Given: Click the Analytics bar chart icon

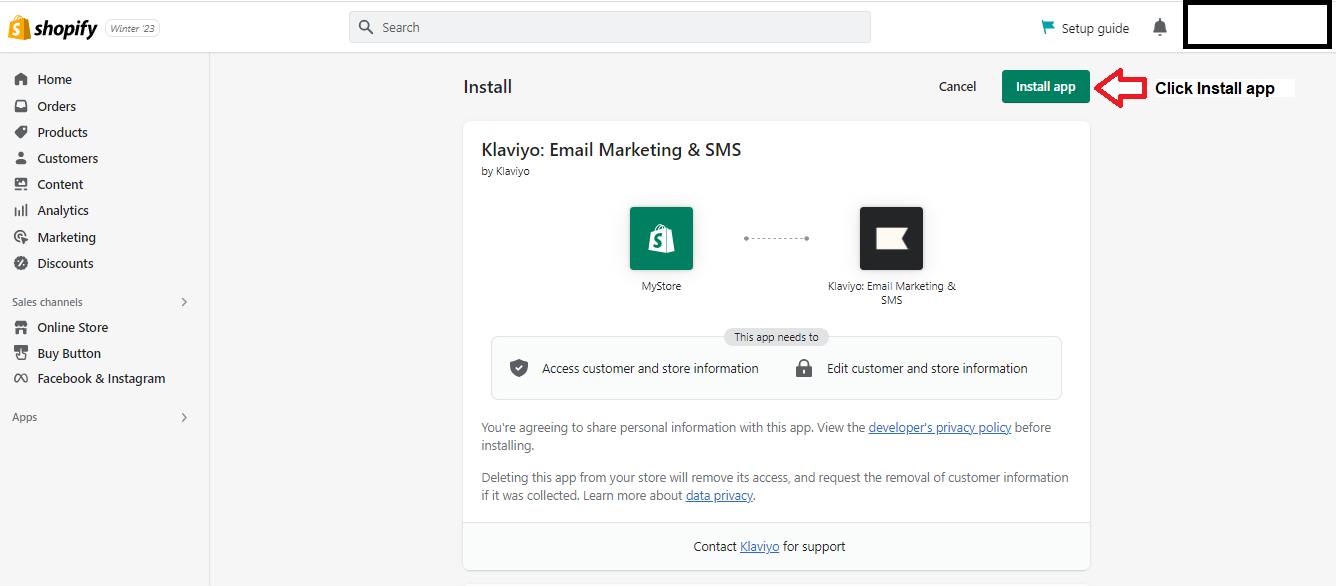Looking at the screenshot, I should tap(20, 210).
